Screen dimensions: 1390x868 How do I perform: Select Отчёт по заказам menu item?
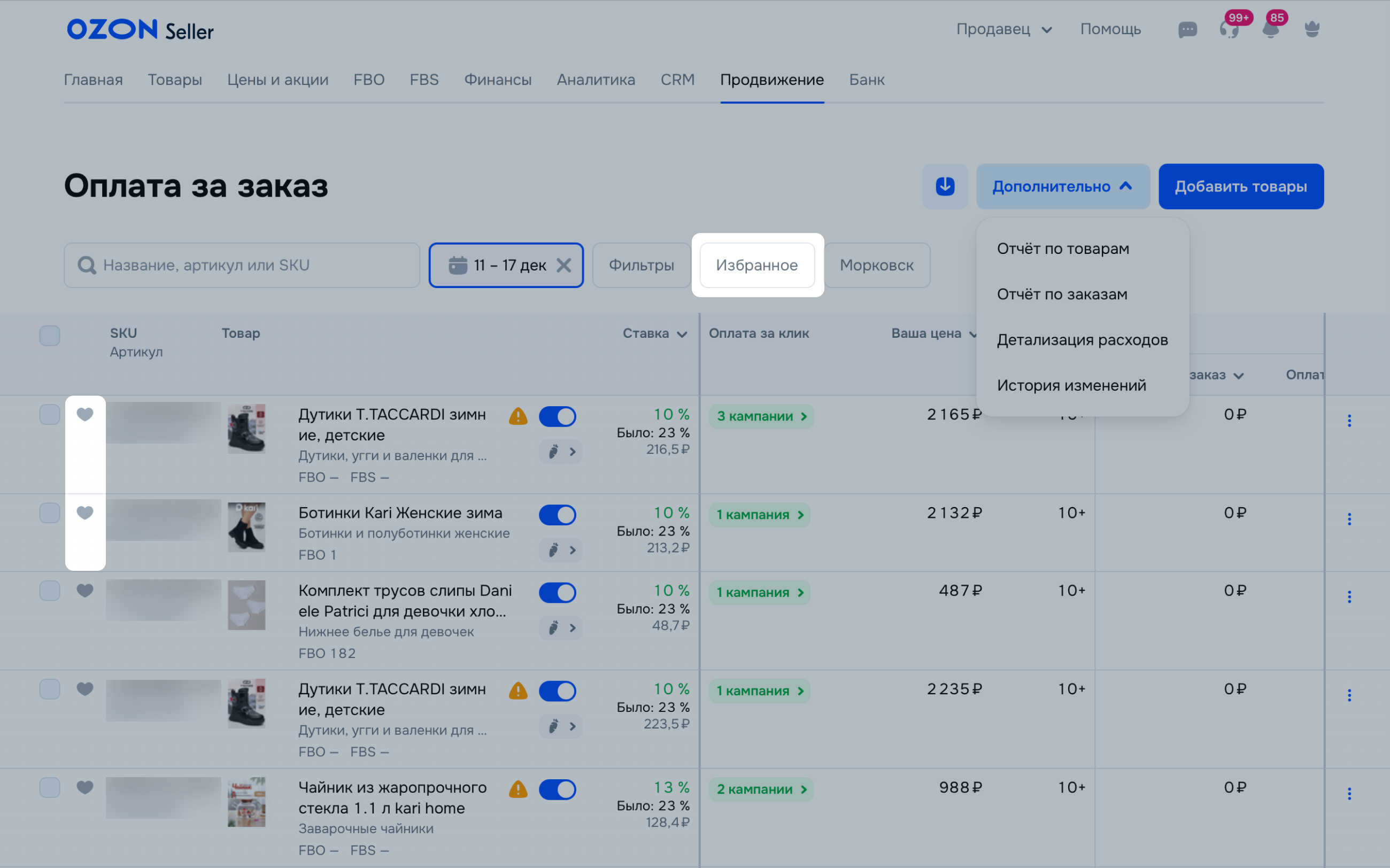coord(1062,294)
